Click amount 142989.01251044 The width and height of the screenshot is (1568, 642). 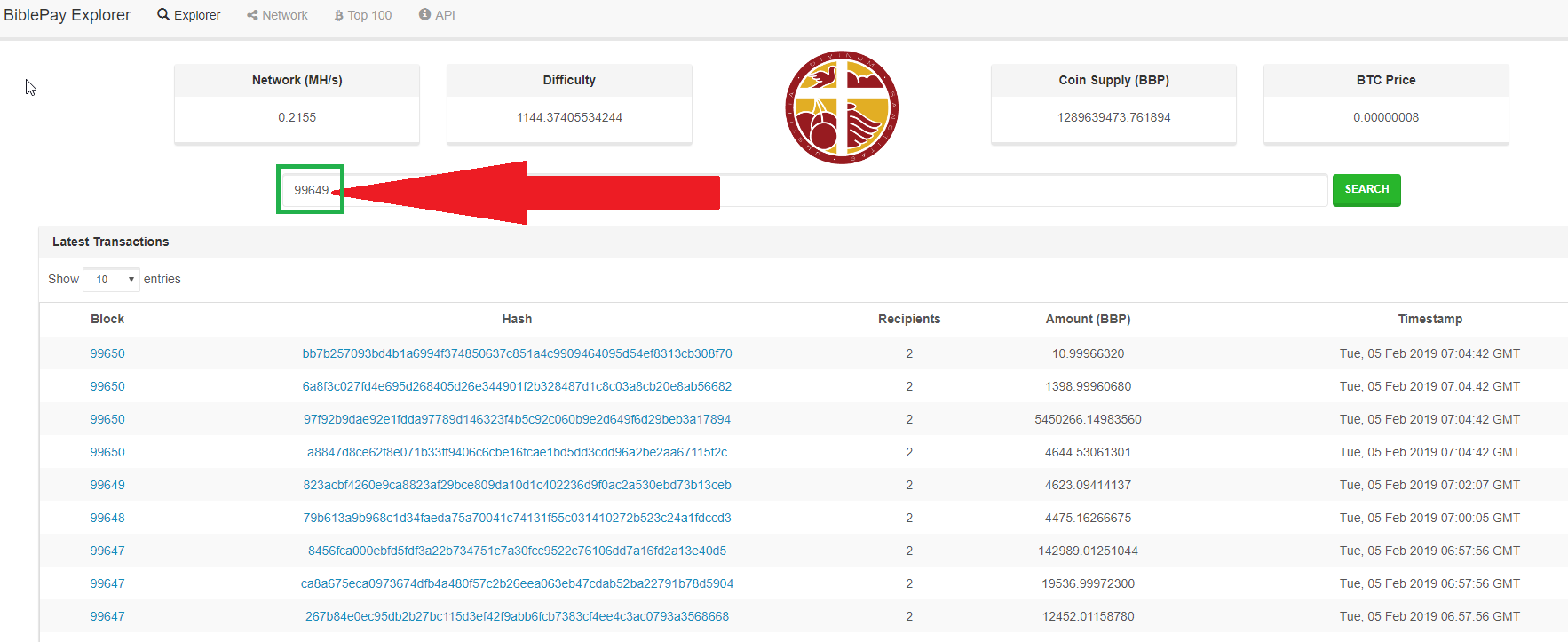pyautogui.click(x=1088, y=551)
